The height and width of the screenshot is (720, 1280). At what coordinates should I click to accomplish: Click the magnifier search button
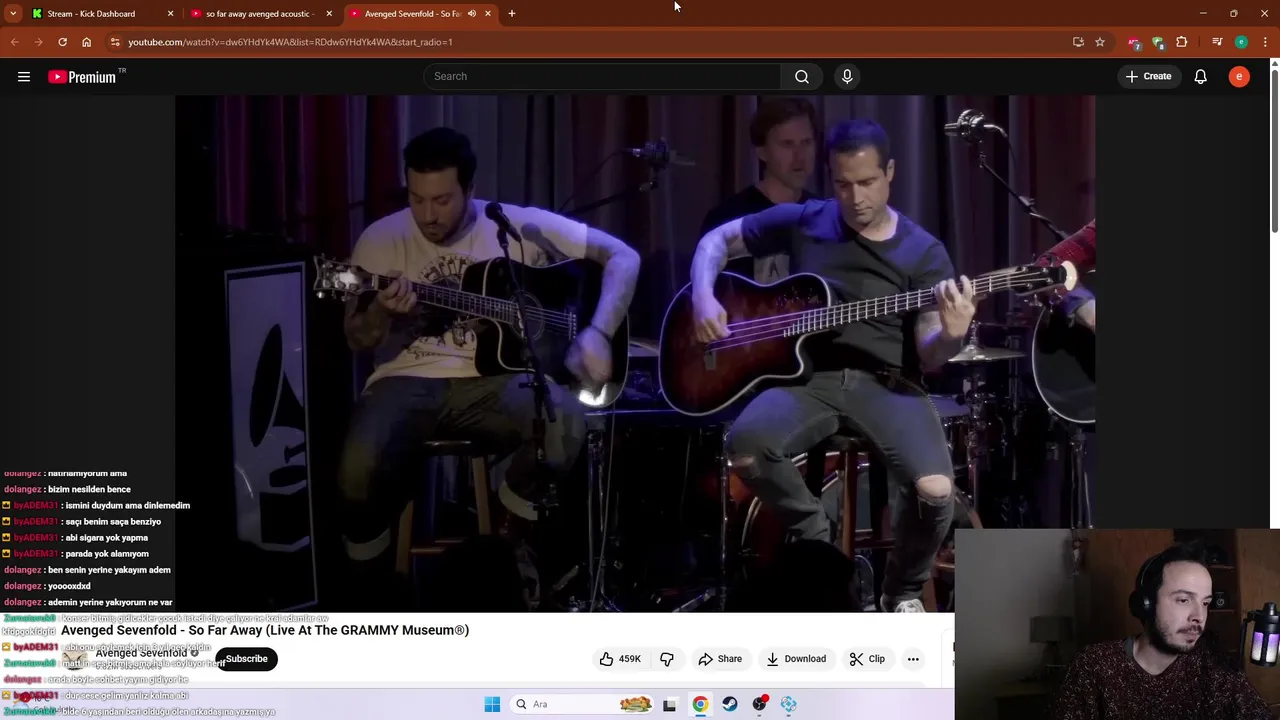pos(802,76)
